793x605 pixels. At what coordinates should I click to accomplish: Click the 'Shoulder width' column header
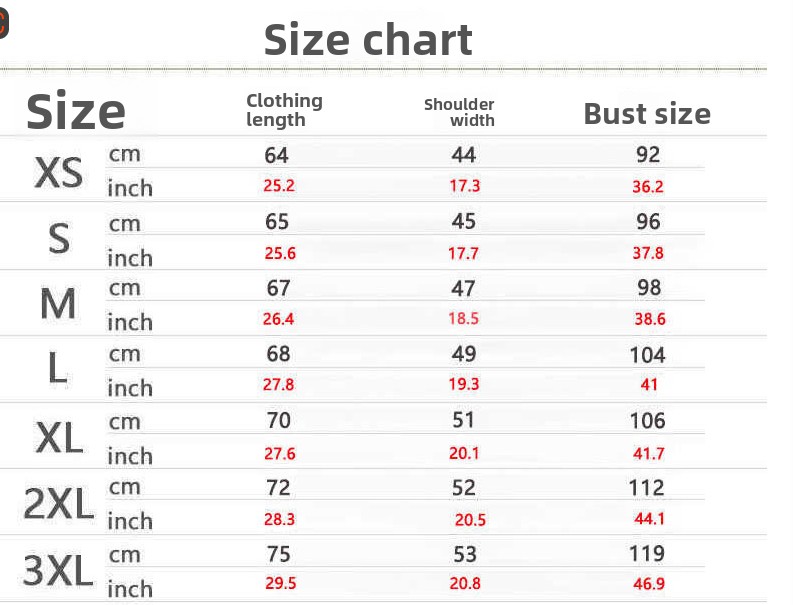pos(460,112)
